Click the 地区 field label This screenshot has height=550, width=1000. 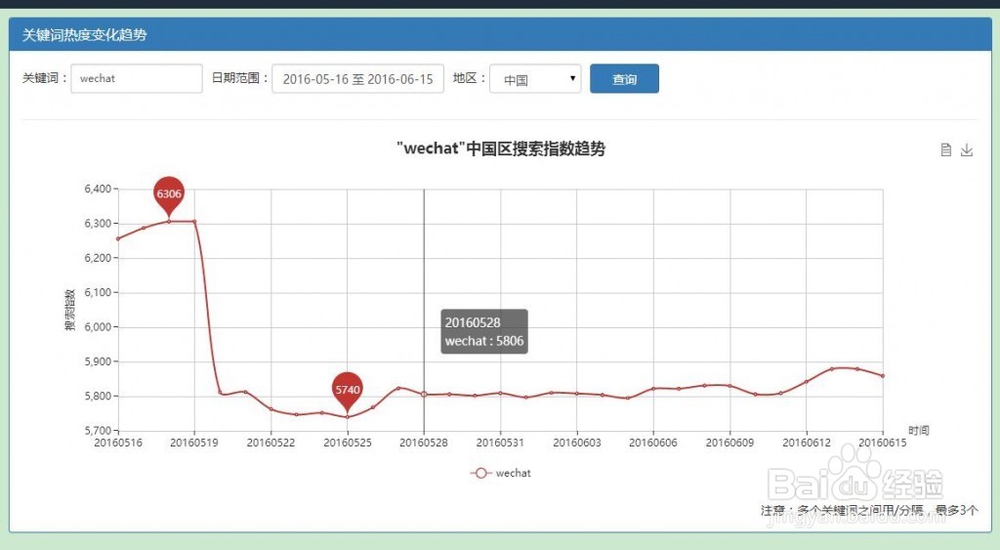pos(469,78)
